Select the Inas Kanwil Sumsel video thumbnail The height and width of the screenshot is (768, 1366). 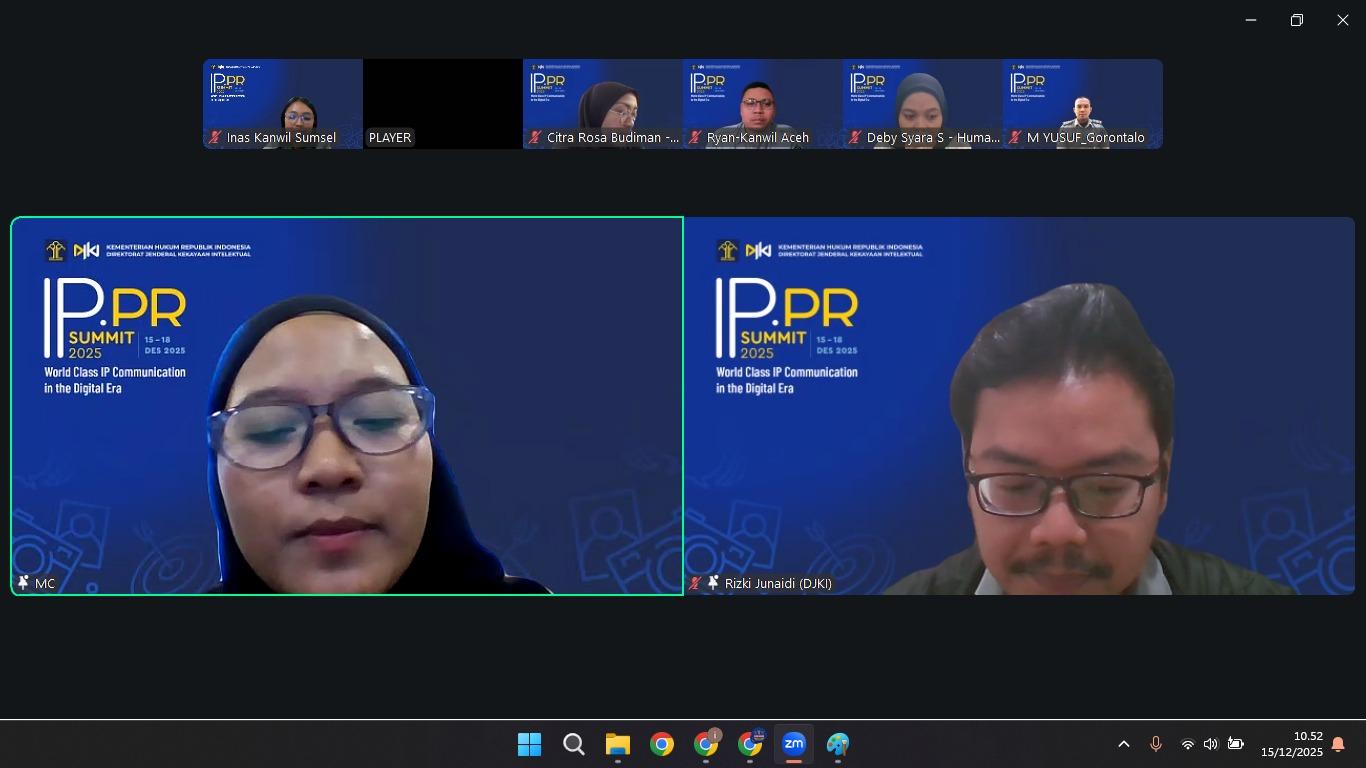[283, 104]
